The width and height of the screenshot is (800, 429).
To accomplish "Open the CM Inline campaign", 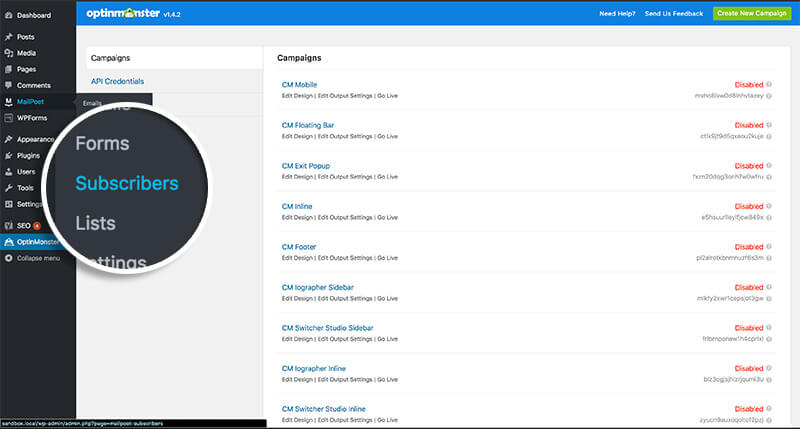I will 297,206.
